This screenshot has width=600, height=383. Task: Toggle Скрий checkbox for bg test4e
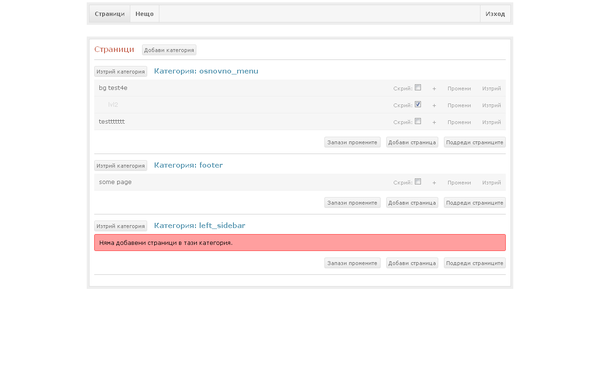418,88
